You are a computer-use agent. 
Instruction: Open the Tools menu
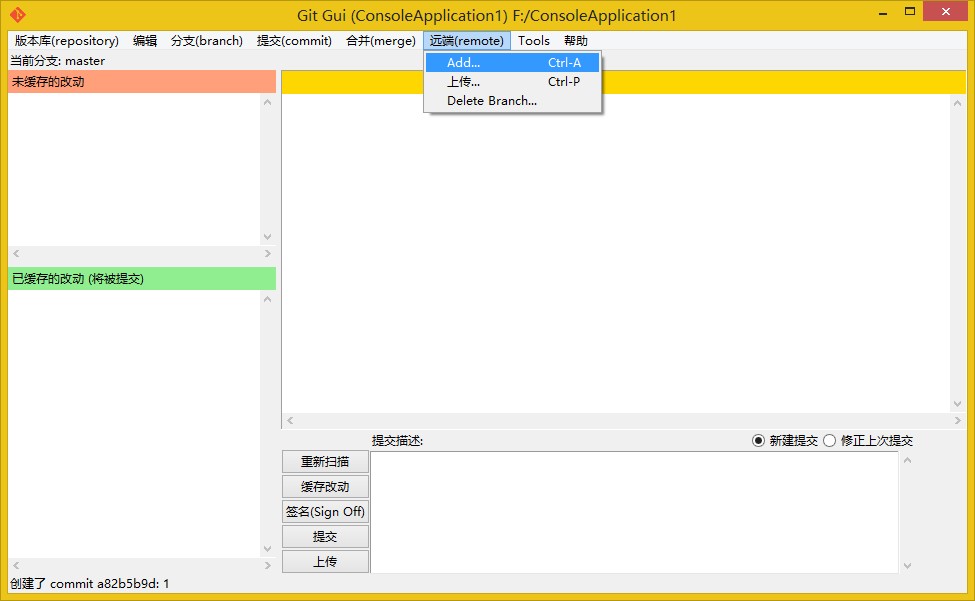pyautogui.click(x=534, y=41)
